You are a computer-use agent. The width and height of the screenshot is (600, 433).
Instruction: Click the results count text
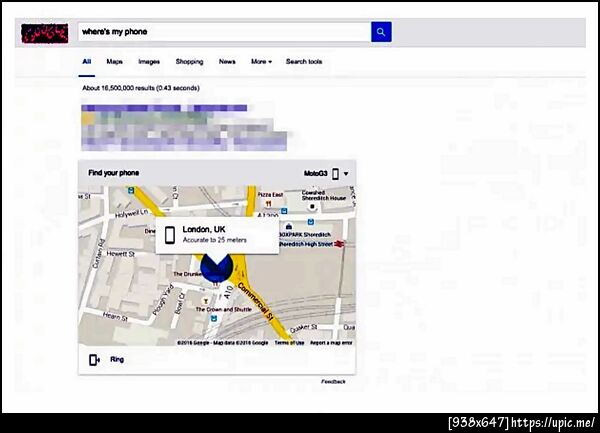click(x=141, y=88)
